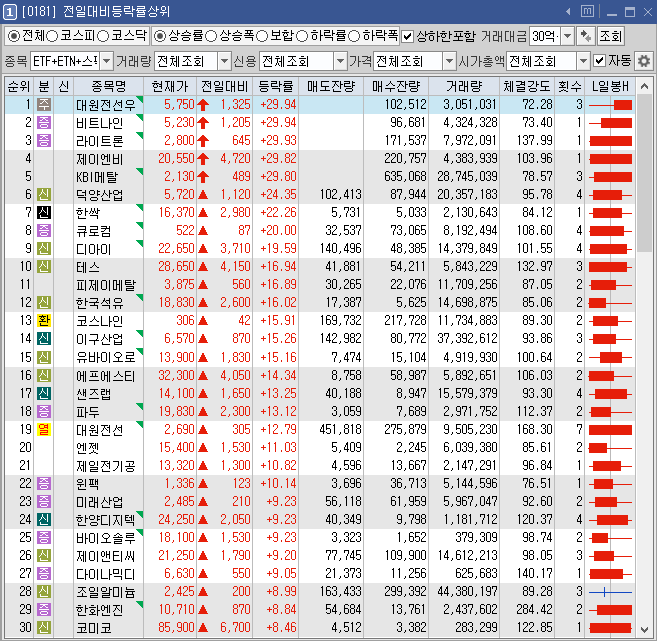The width and height of the screenshot is (657, 641).
Task: Select the 코스닥 radio button
Action: [x=103, y=36]
